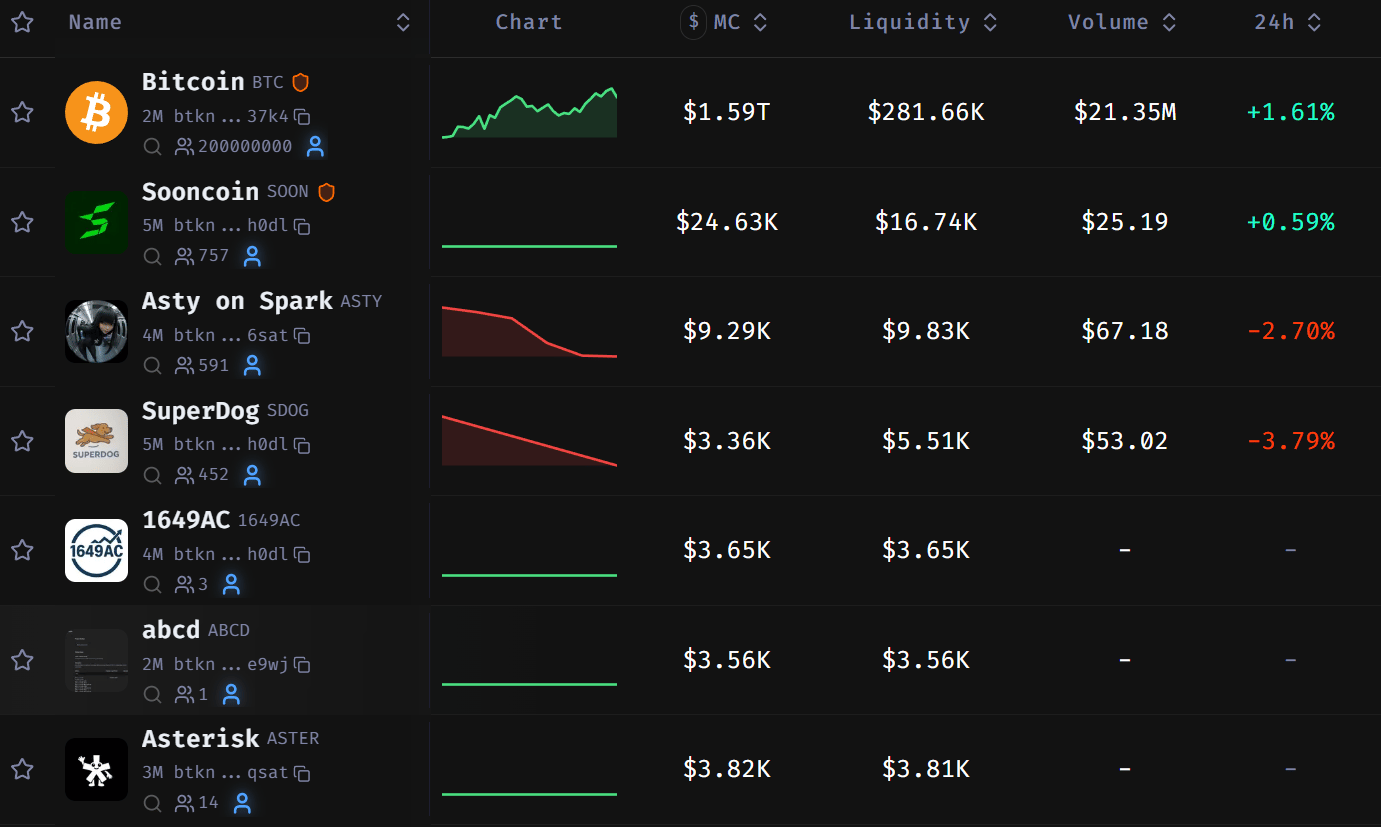
Task: Click the sort arrows beside MC
Action: [760, 22]
